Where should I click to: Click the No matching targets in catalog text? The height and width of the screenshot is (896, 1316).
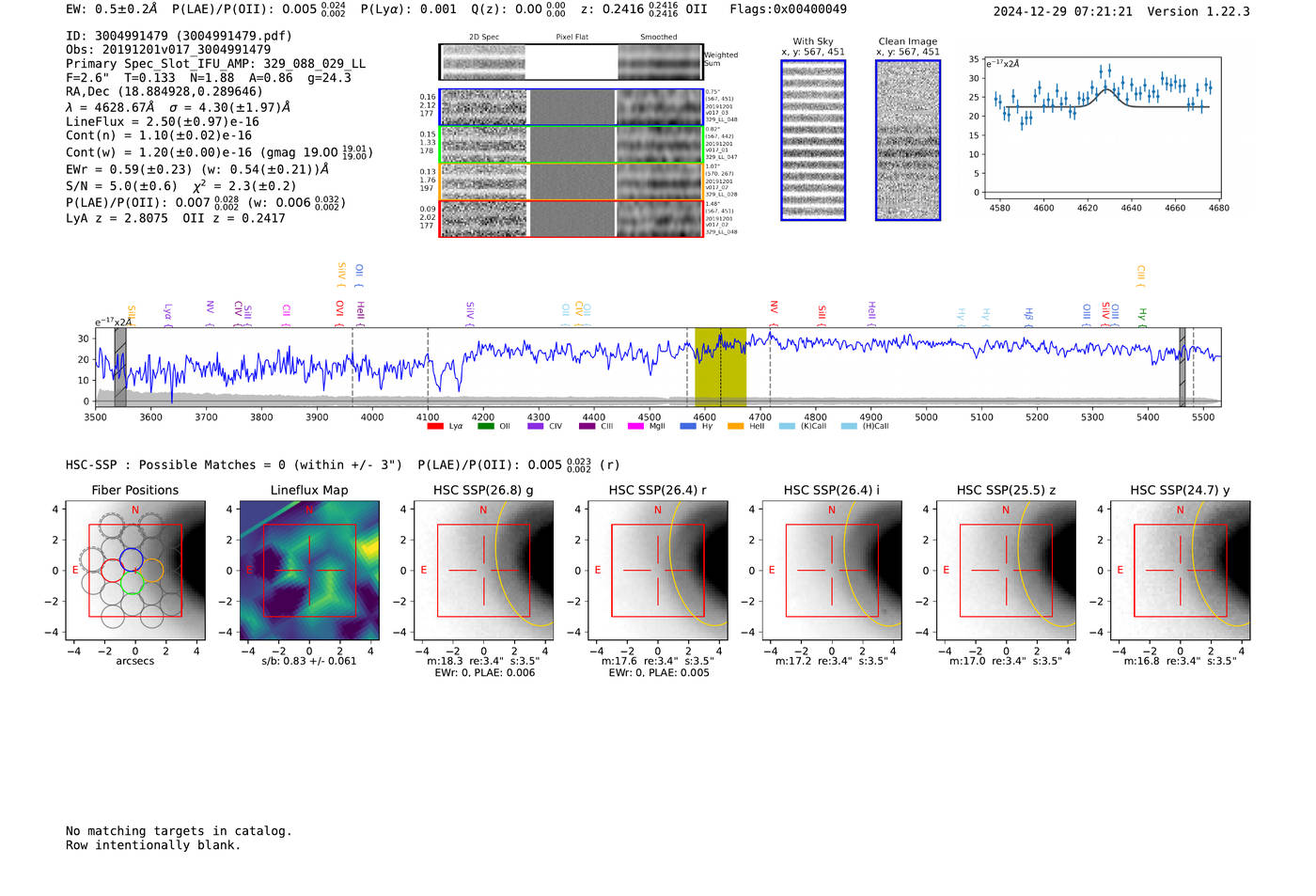[x=179, y=831]
